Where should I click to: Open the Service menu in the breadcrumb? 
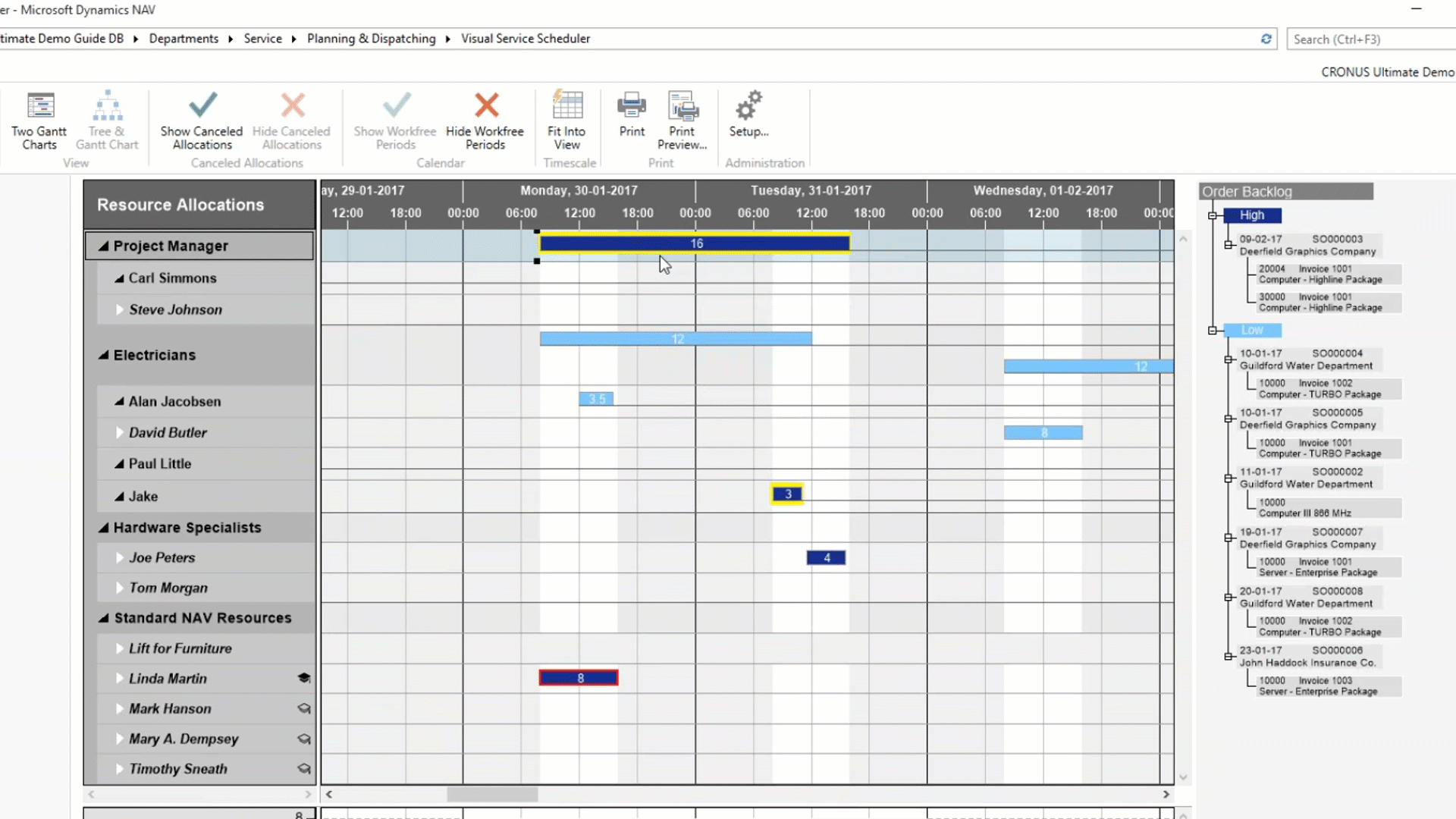pos(262,38)
